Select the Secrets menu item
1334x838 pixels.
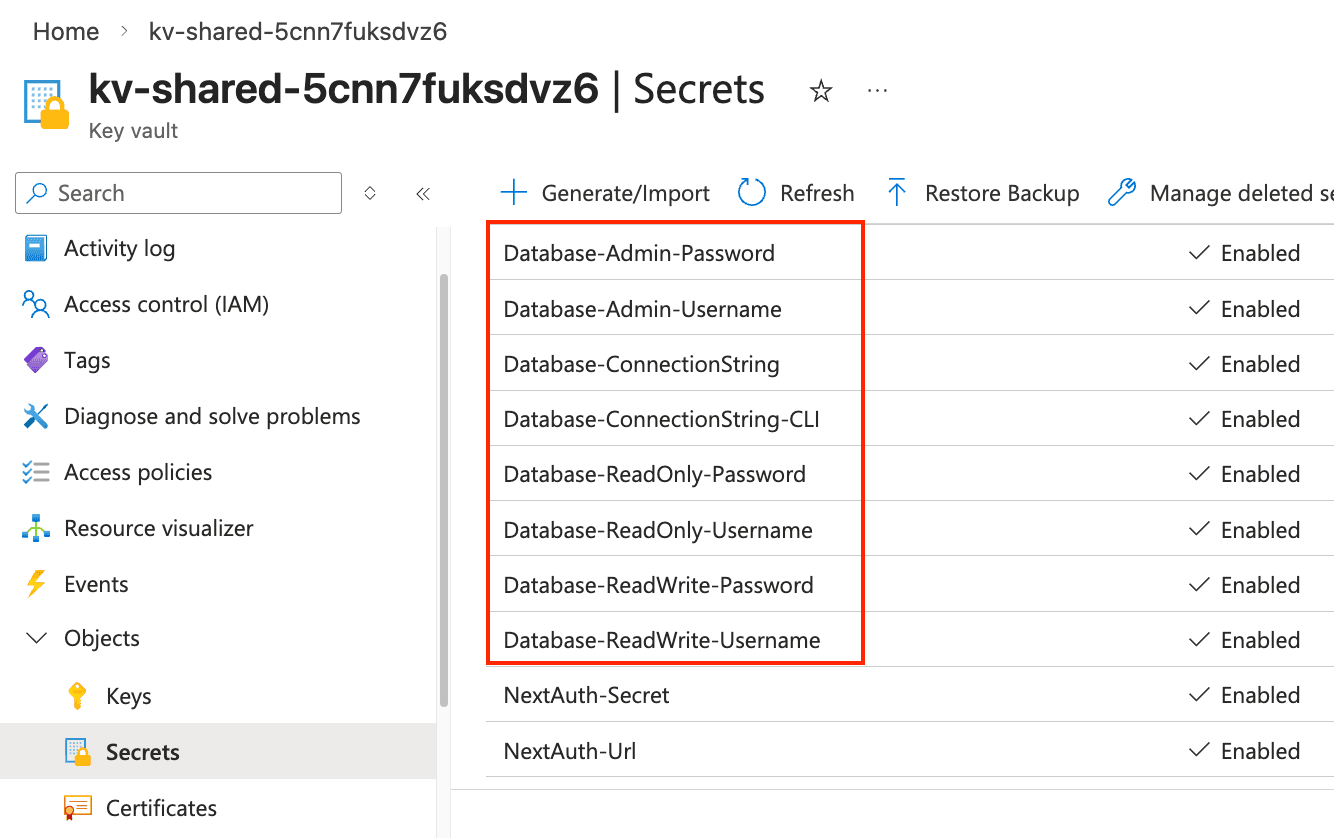142,753
